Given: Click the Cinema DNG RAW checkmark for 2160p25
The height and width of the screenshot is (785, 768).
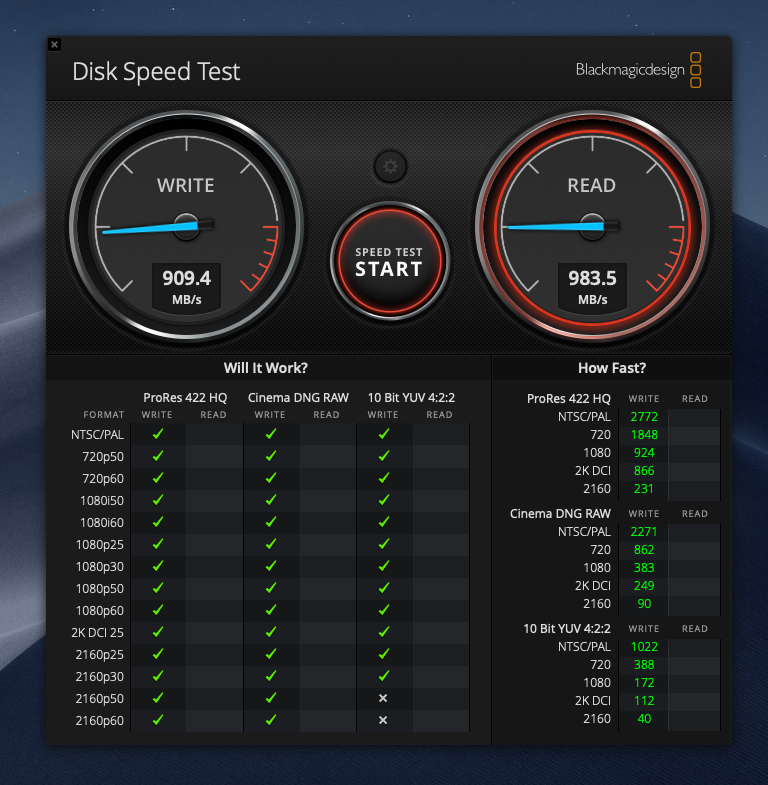Looking at the screenshot, I should (x=271, y=654).
